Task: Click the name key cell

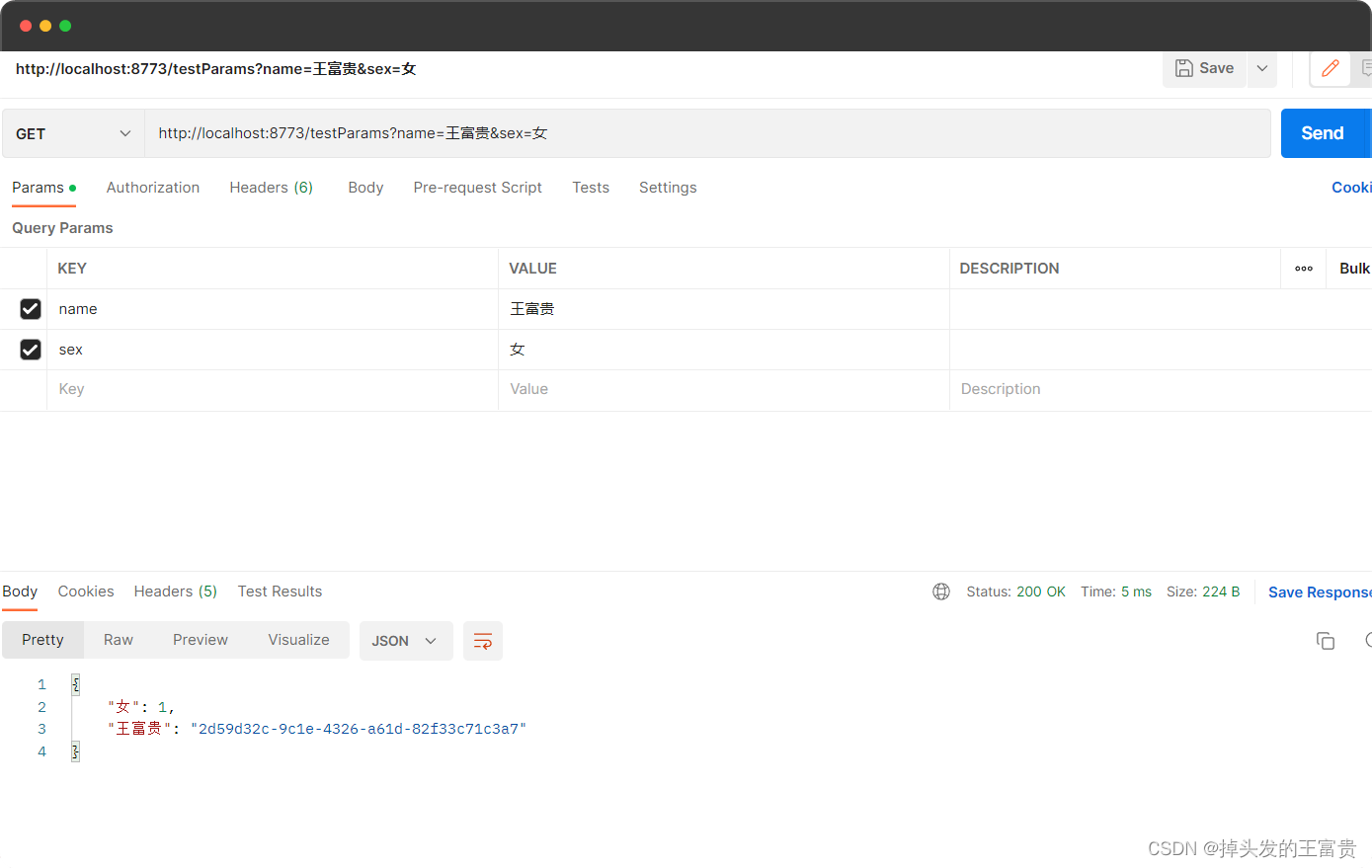Action: coord(273,309)
